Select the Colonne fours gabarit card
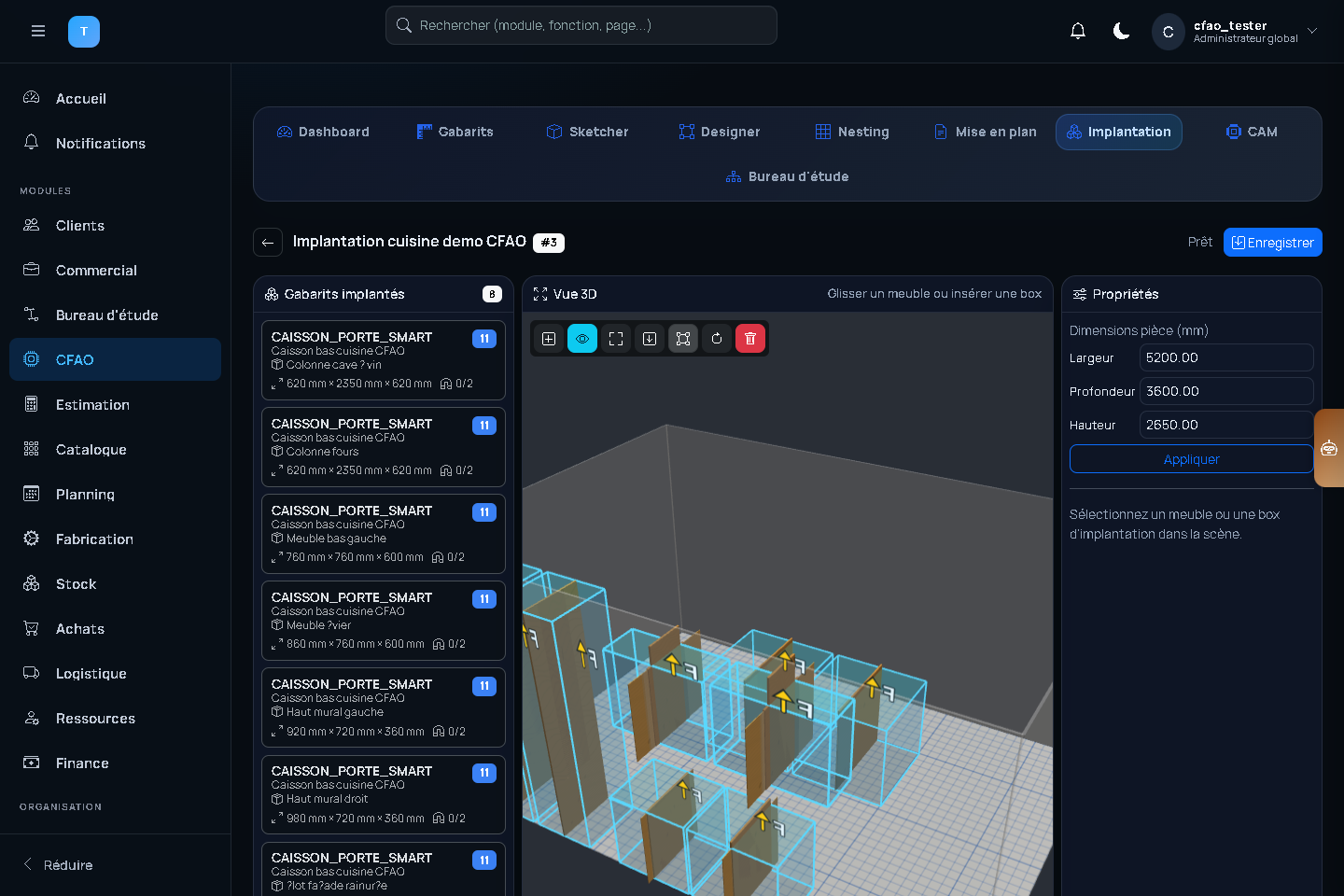1344x896 pixels. (x=384, y=447)
